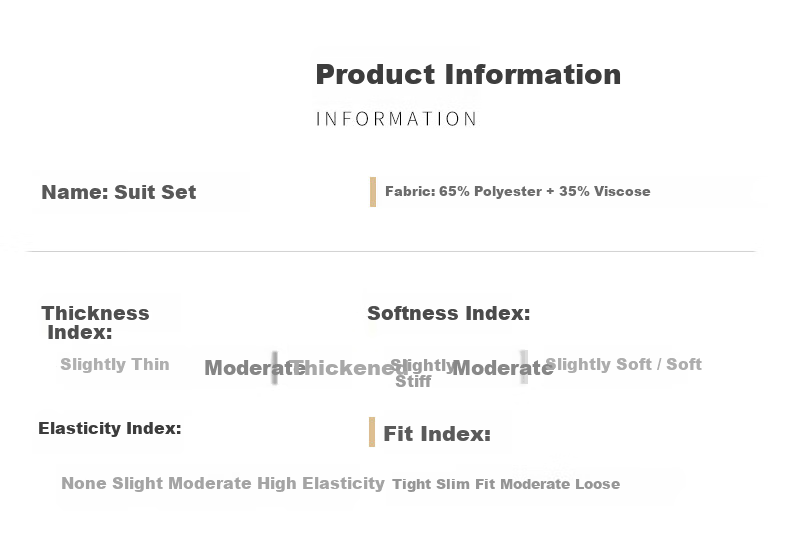Select the Name: Suit Set label
790x543 pixels.
point(119,192)
